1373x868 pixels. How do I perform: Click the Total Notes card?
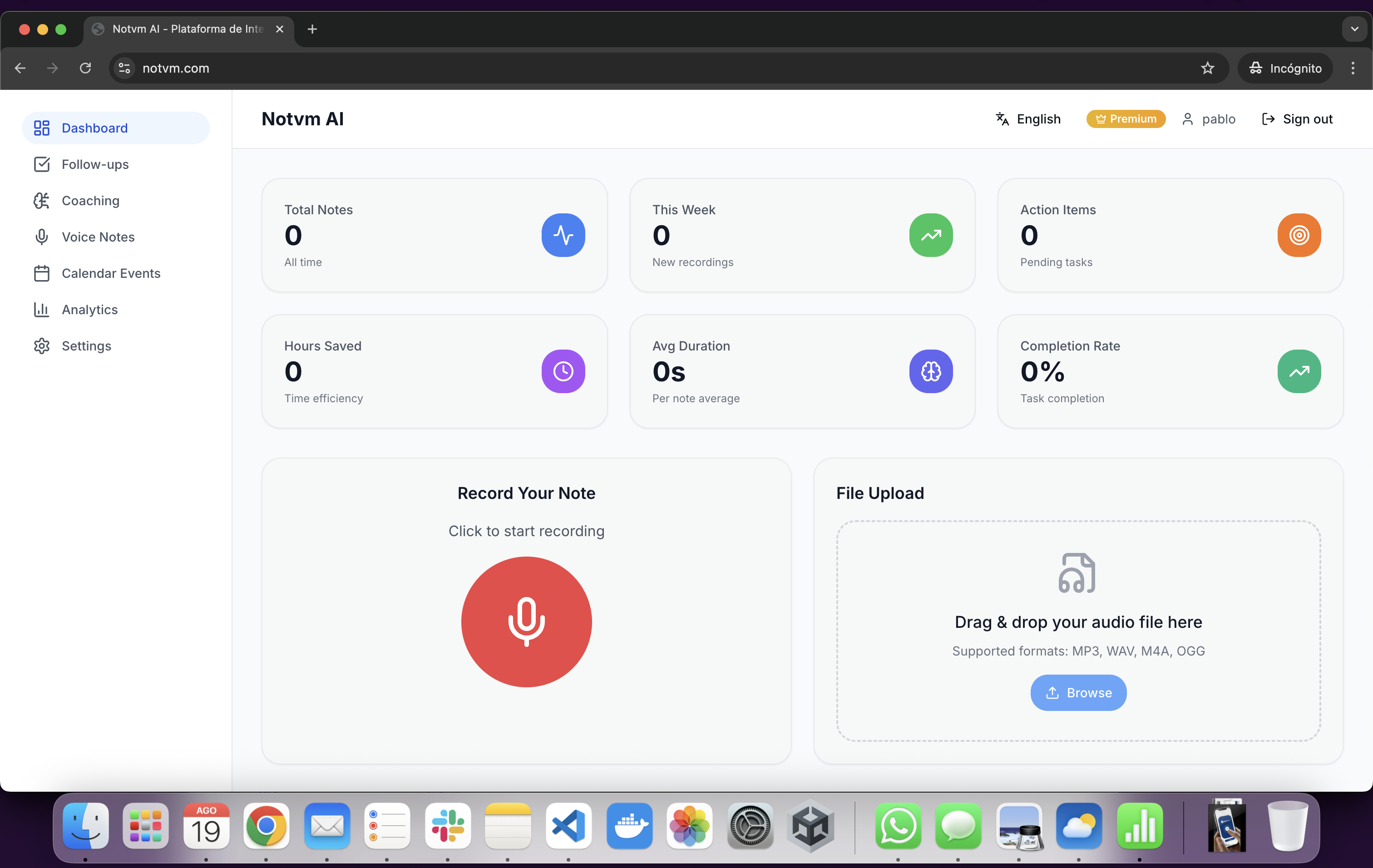pos(435,235)
